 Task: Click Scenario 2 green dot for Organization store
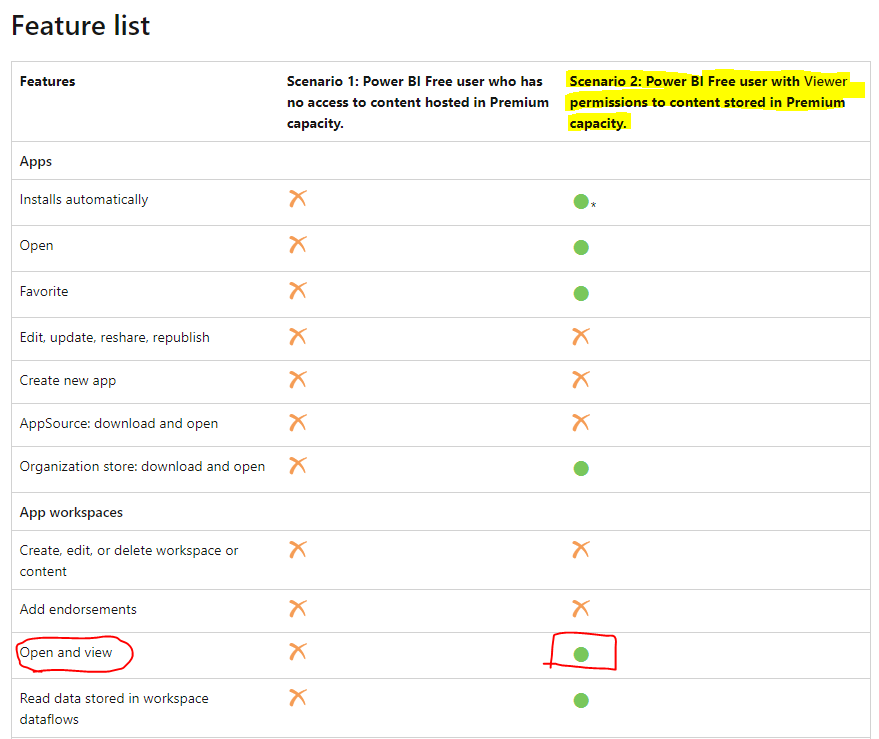coord(581,468)
